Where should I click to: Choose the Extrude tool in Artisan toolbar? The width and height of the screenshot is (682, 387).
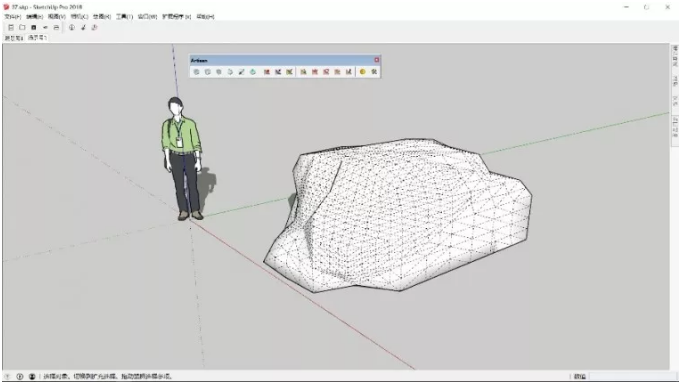(x=253, y=72)
